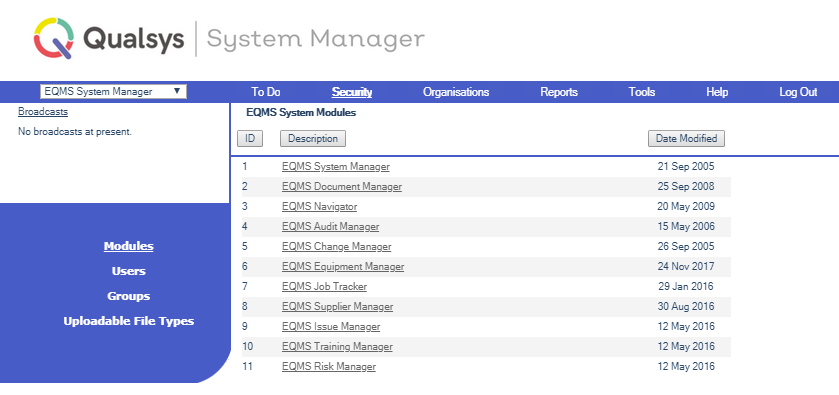Open the Tools menu
Screen dimensions: 839x395
coord(642,92)
